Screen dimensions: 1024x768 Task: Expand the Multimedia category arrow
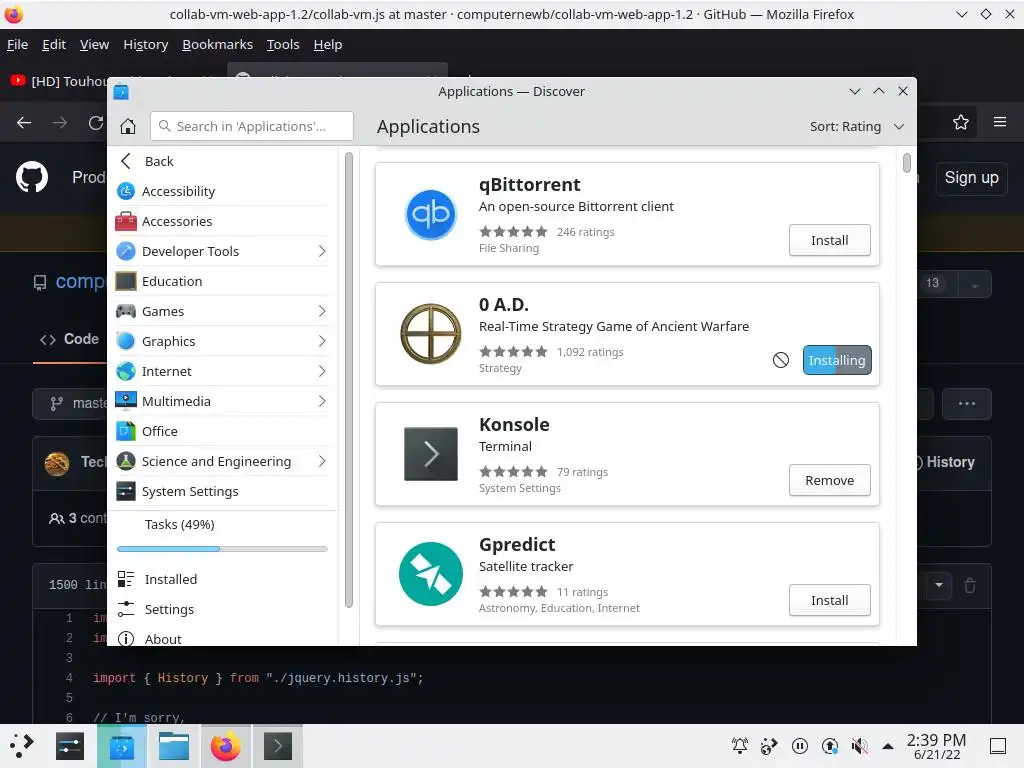click(x=322, y=401)
